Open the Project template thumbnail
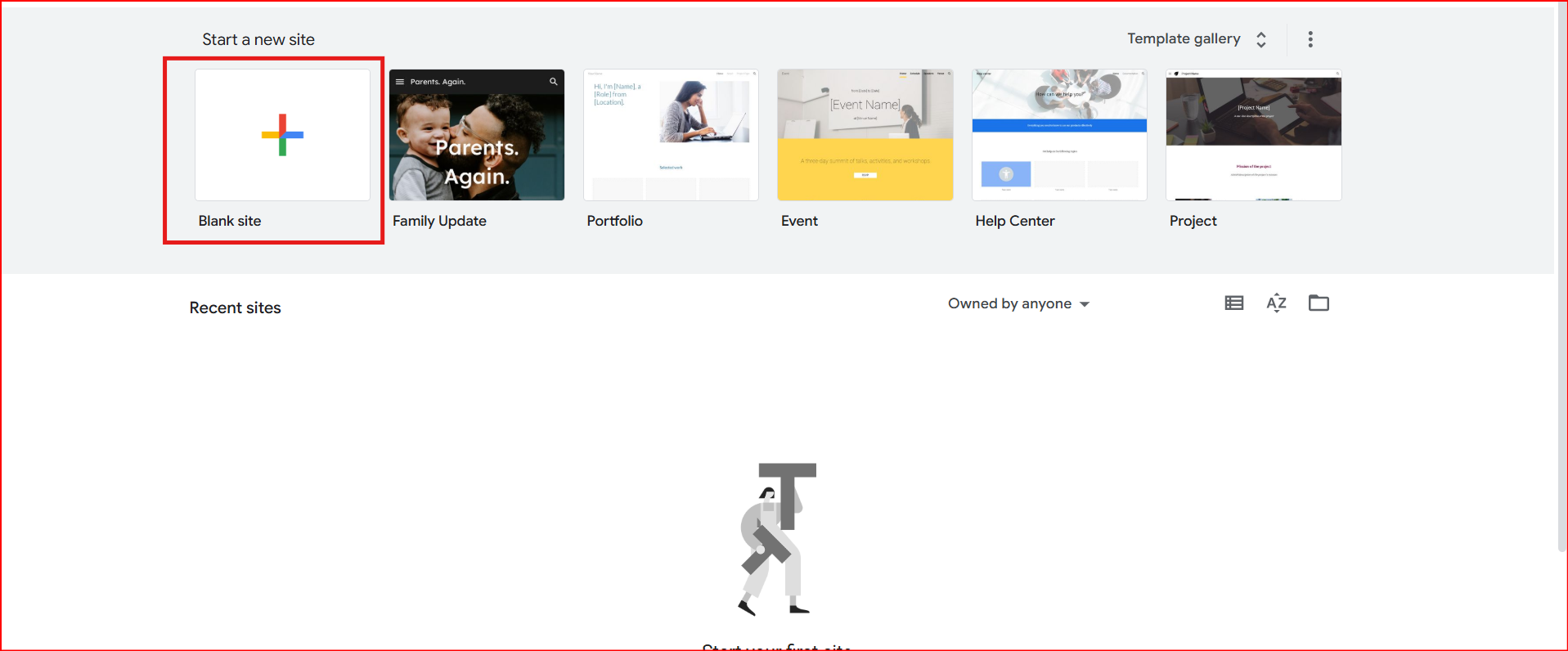This screenshot has height=651, width=1568. point(1254,135)
